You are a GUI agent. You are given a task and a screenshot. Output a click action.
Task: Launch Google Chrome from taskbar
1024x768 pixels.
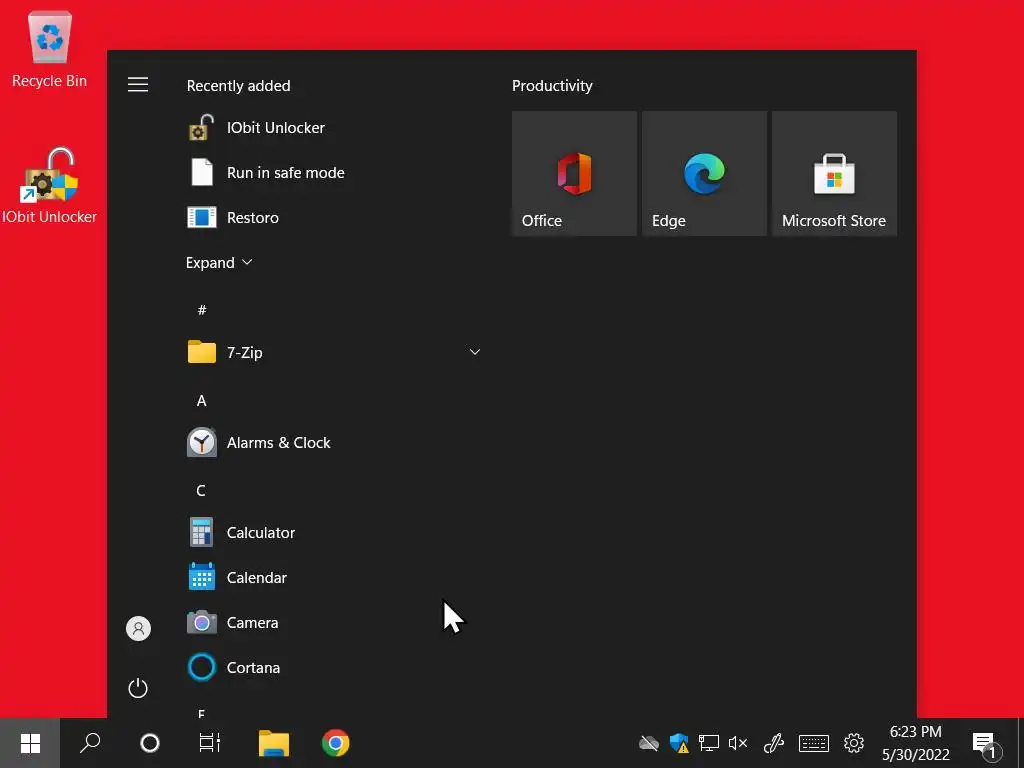tap(336, 743)
